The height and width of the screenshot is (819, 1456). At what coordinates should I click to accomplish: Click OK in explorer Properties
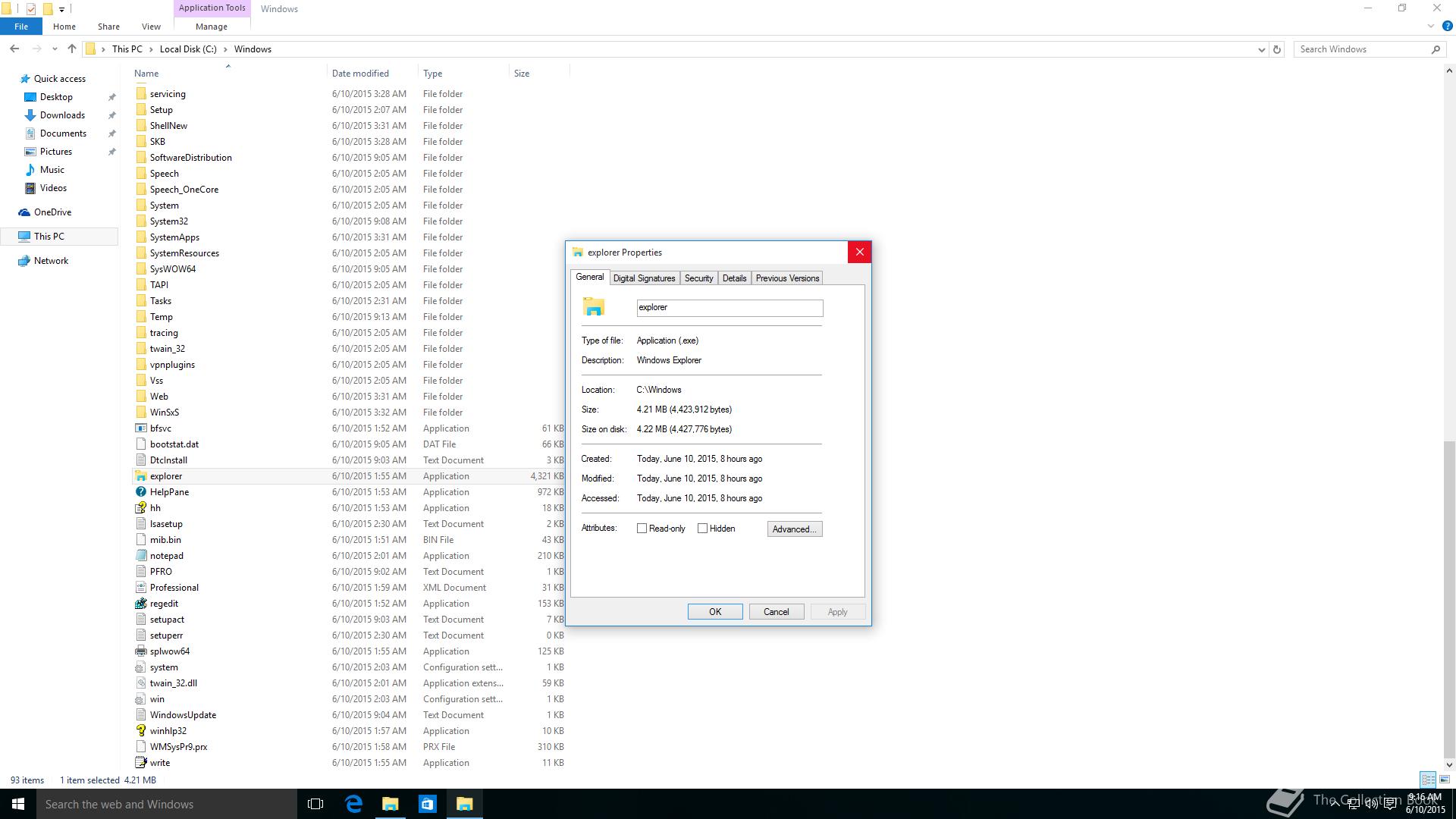click(x=715, y=612)
